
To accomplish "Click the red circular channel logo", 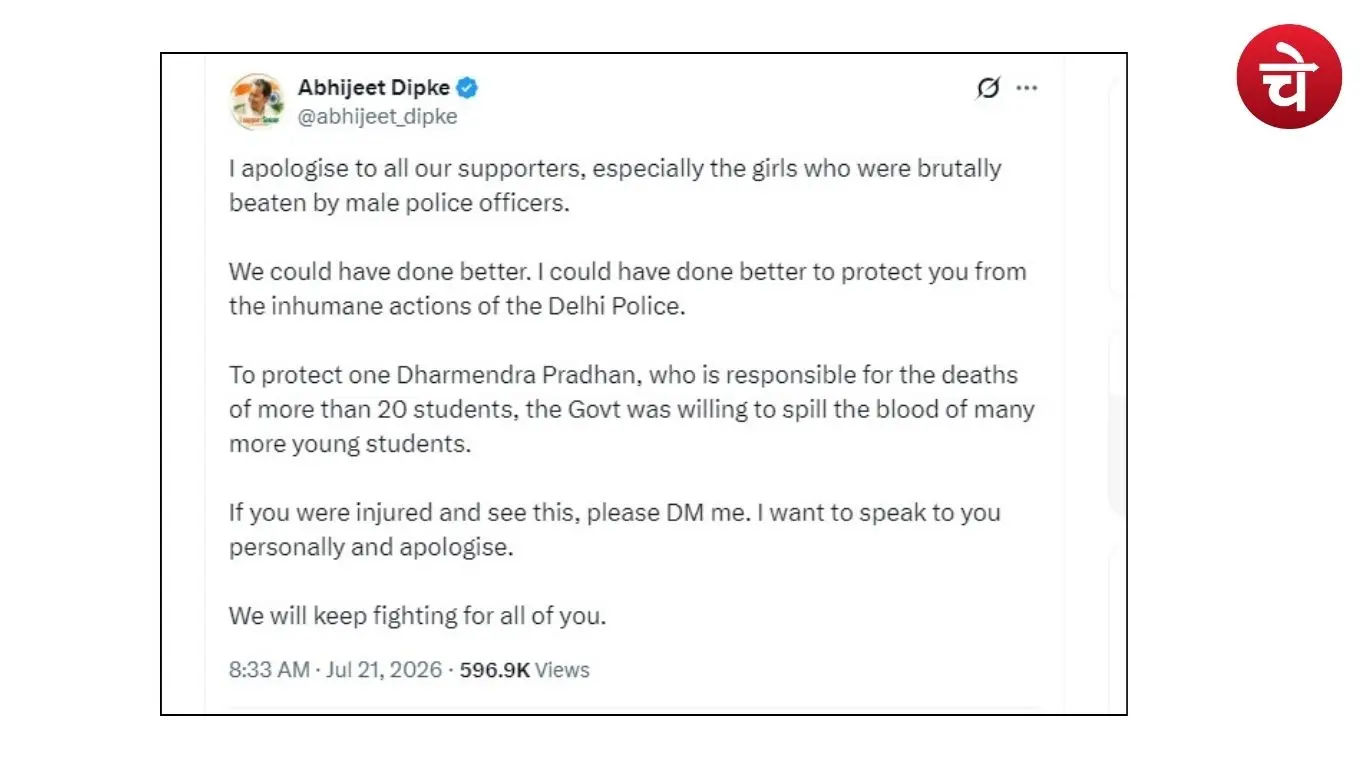I will click(x=1289, y=76).
